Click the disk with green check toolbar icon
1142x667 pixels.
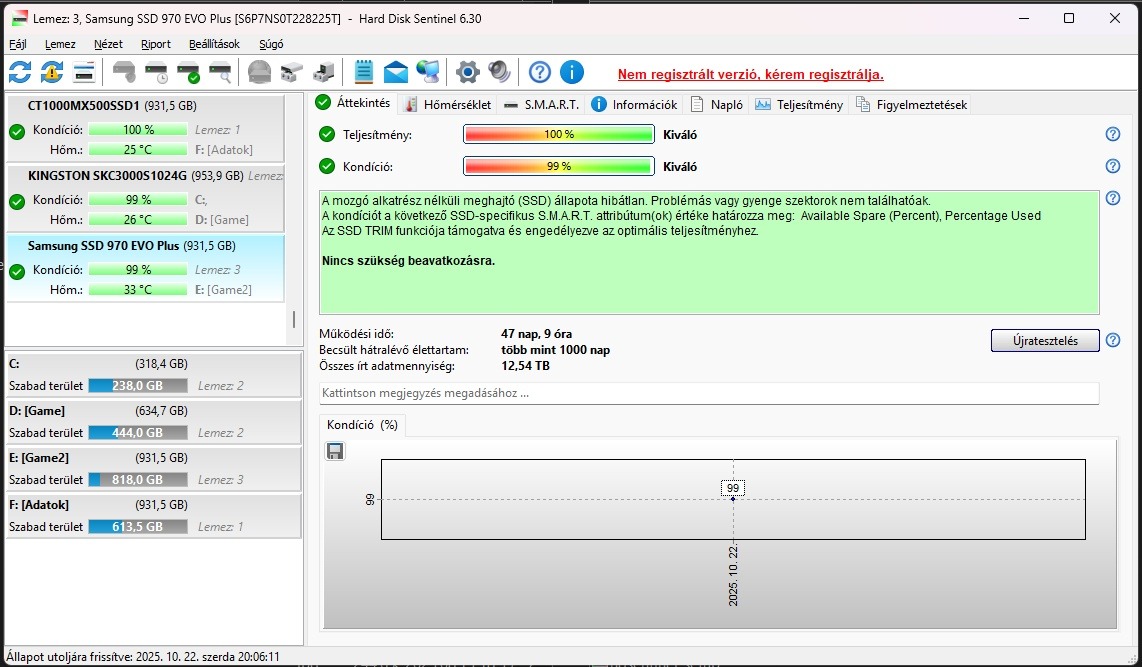coord(188,72)
